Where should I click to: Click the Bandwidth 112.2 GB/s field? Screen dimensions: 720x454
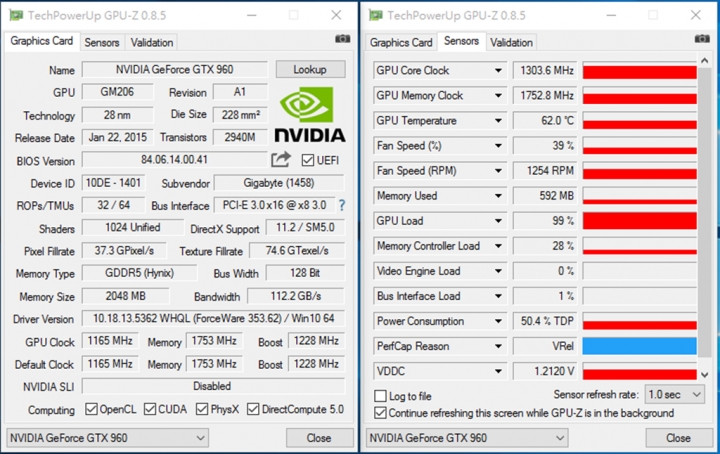(296, 296)
